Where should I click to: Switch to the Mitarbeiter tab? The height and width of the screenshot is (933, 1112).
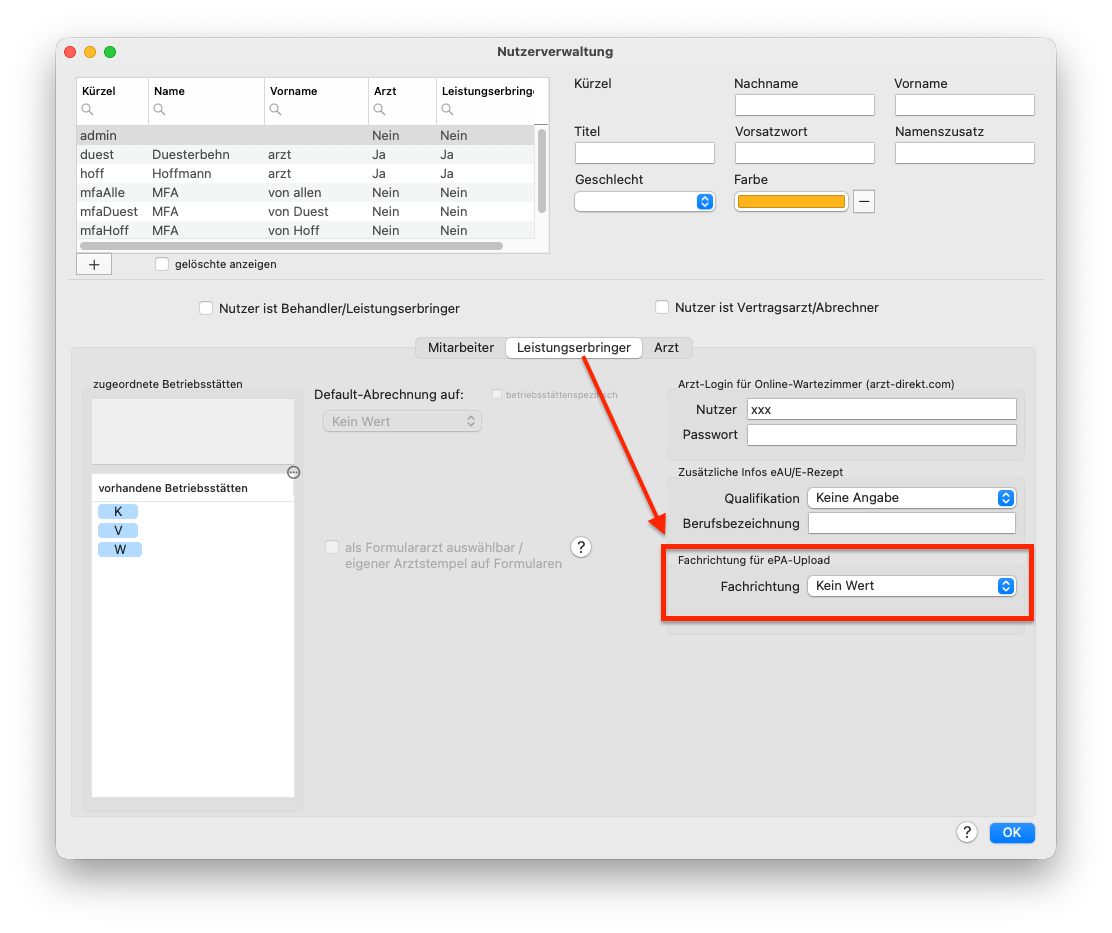(x=461, y=347)
